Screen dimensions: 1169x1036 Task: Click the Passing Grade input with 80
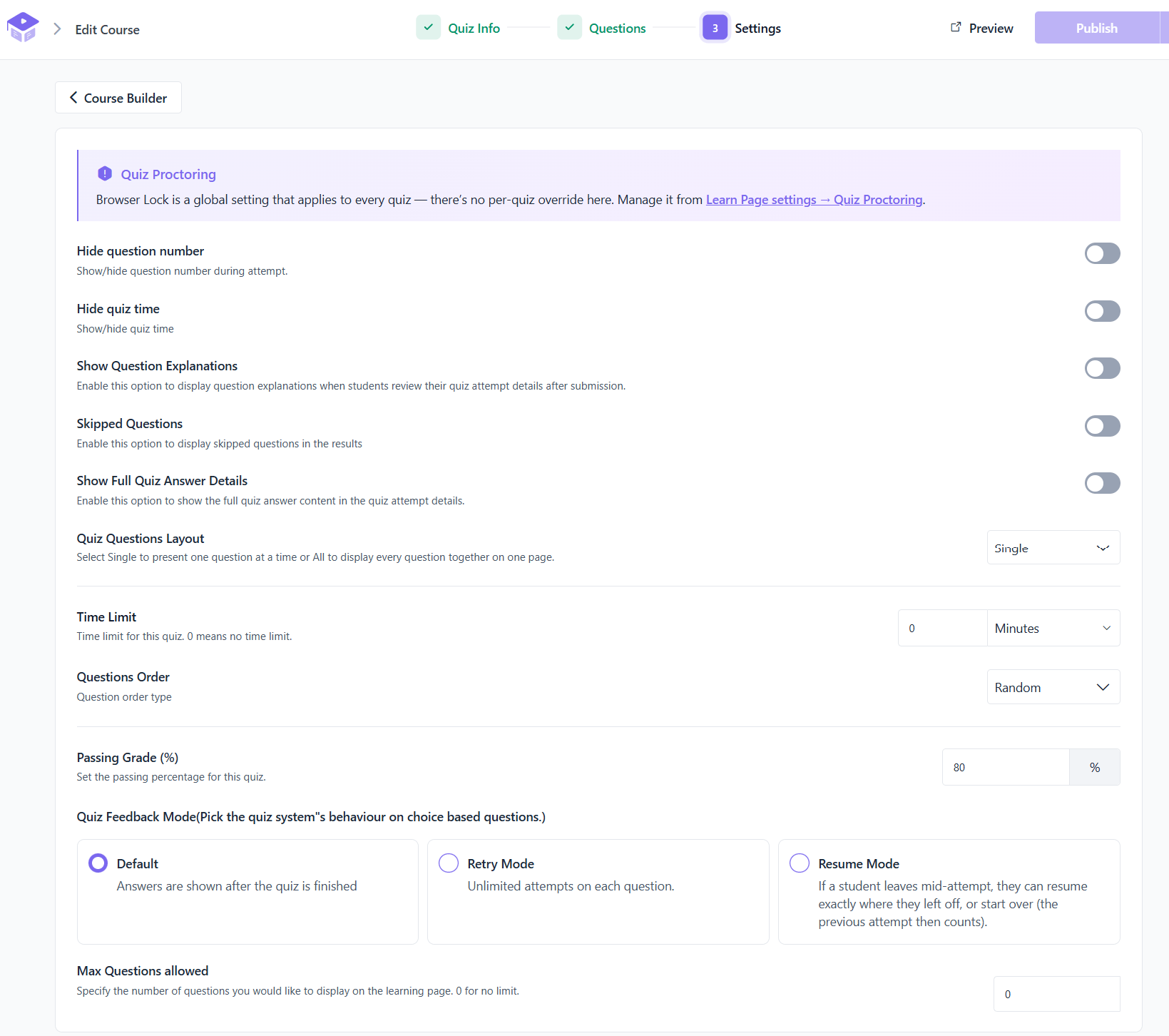(x=1006, y=767)
